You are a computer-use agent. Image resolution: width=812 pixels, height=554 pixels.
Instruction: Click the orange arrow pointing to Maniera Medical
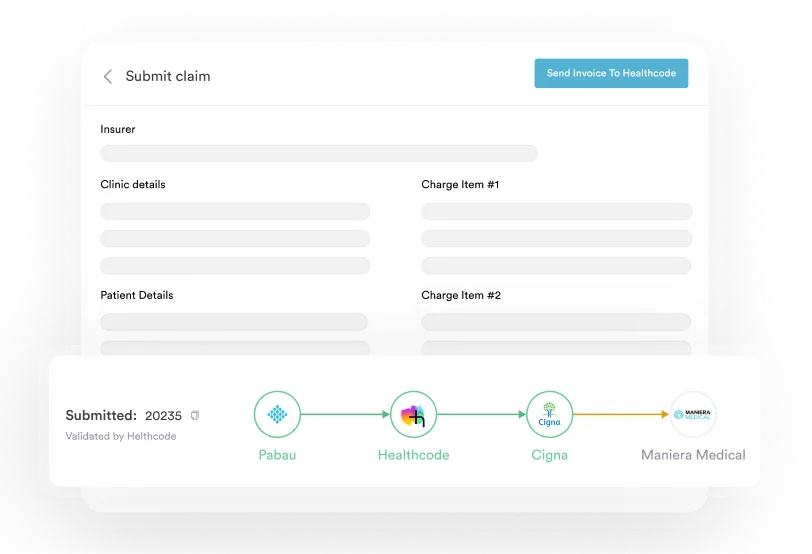[x=621, y=414]
